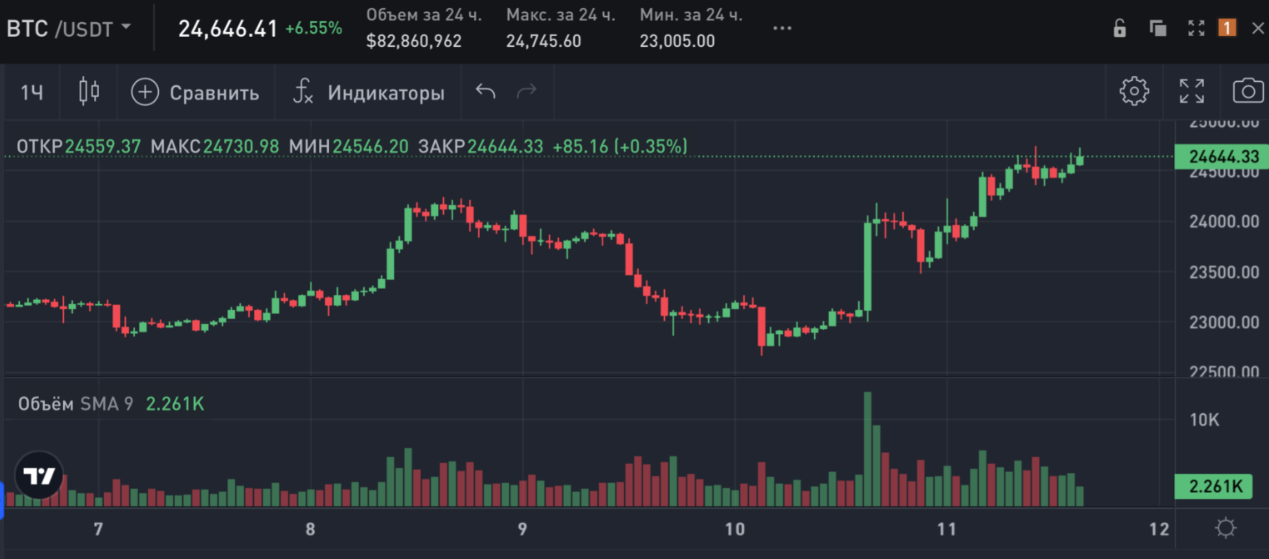Toggle the lock icon in header

pos(1120,28)
